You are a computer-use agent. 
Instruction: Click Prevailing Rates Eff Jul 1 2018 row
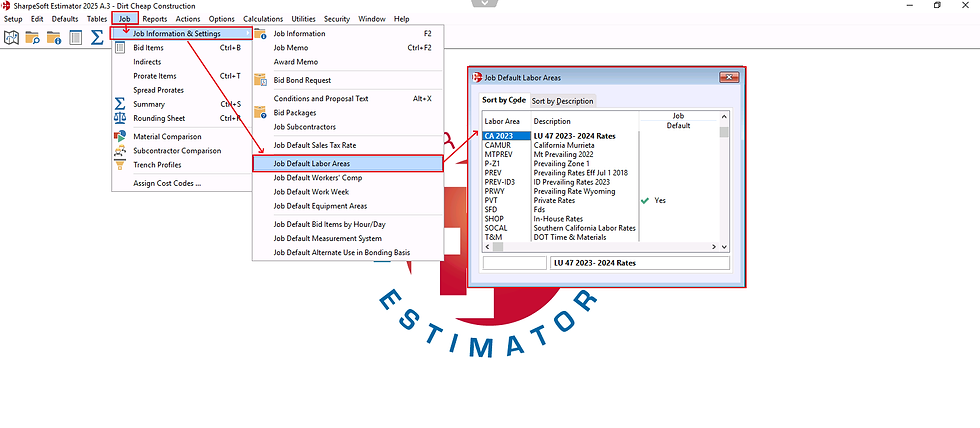tap(581, 172)
